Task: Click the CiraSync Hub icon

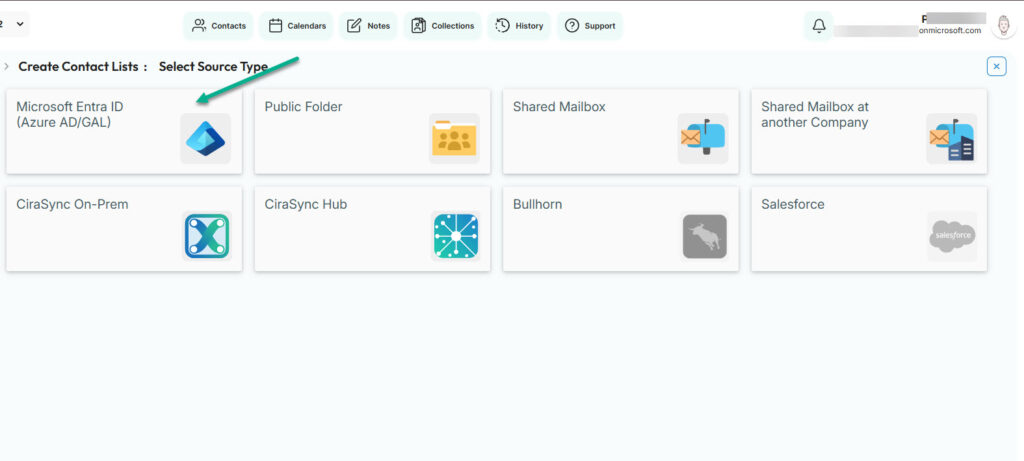Action: coord(455,236)
